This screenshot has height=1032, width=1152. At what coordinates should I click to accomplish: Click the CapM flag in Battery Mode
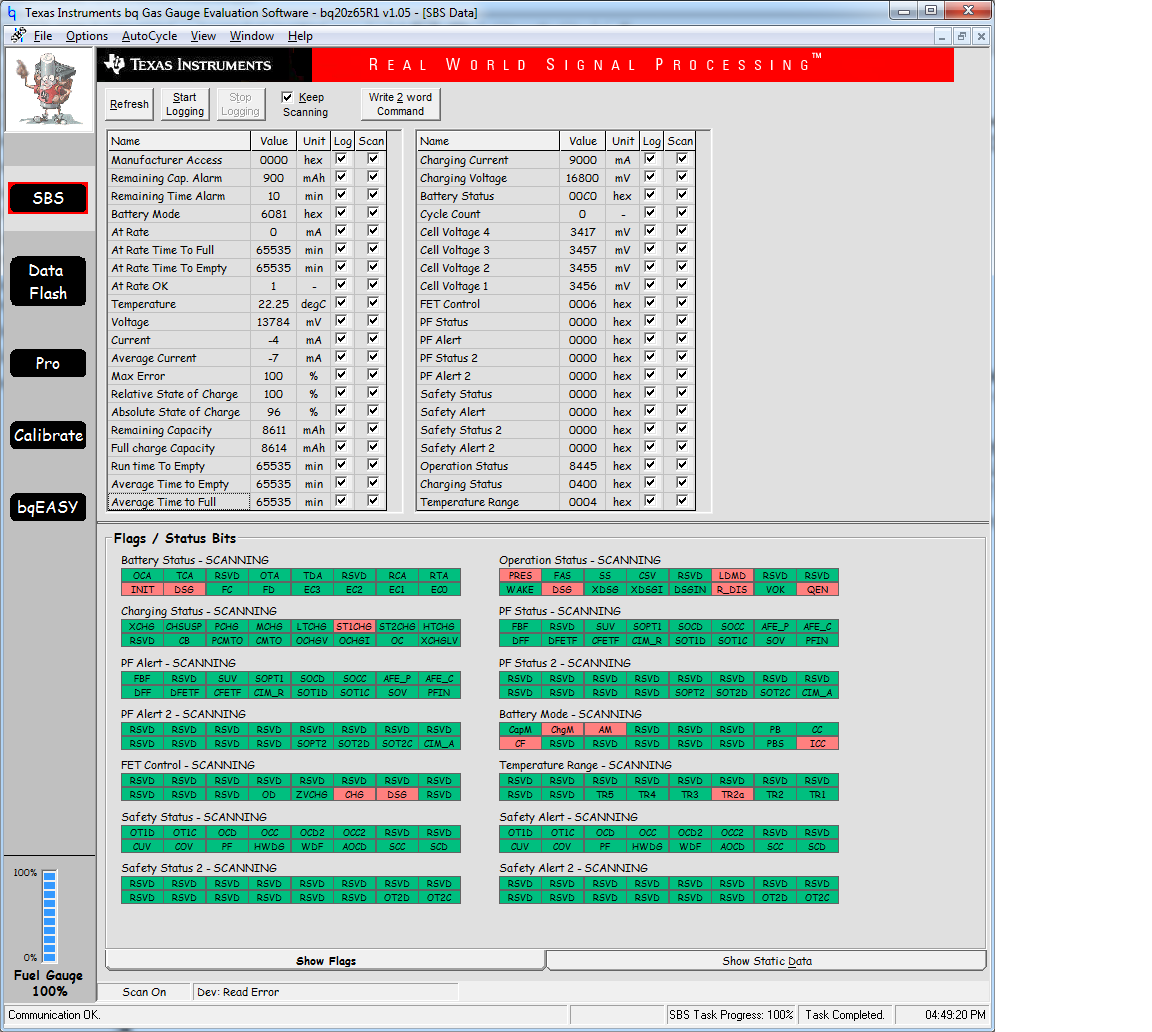click(520, 730)
